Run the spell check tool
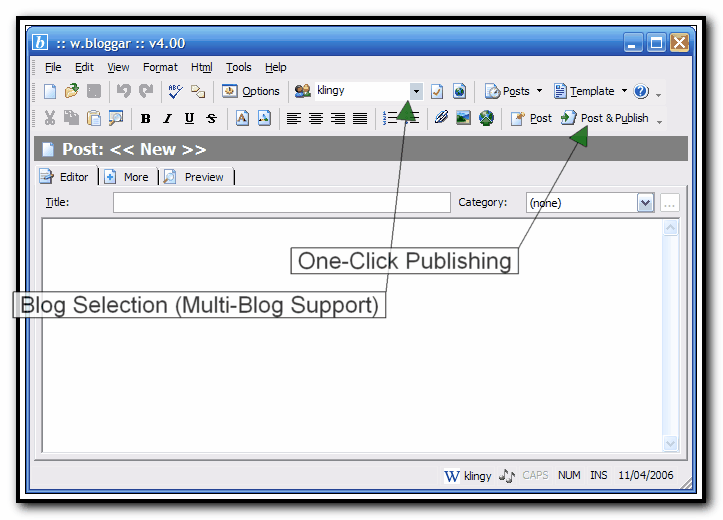The height and width of the screenshot is (520, 723). (x=175, y=91)
